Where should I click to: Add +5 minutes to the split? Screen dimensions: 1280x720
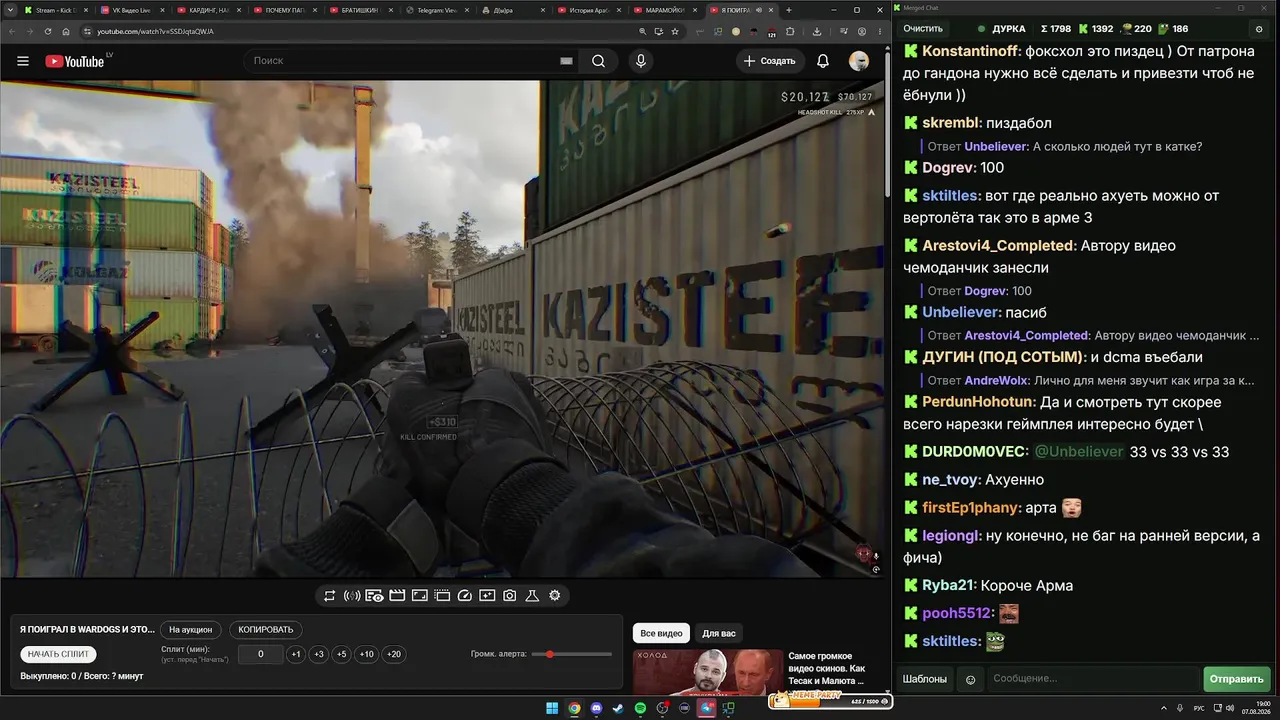pos(342,654)
